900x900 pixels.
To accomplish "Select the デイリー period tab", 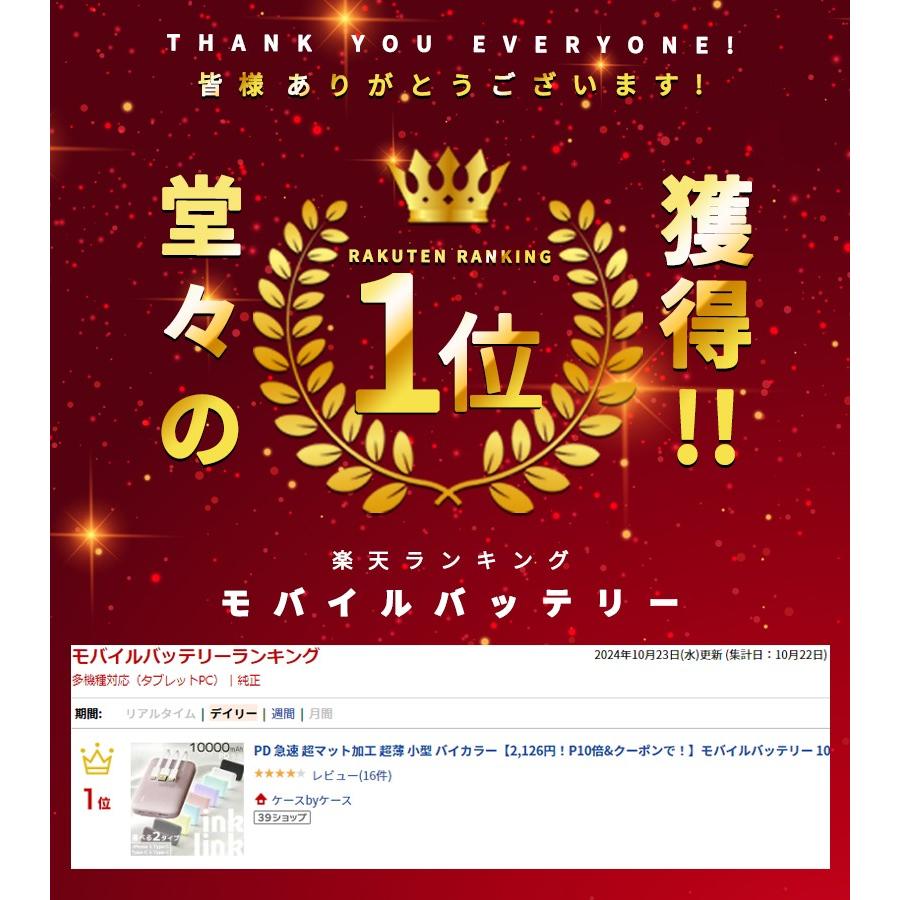I will (233, 713).
